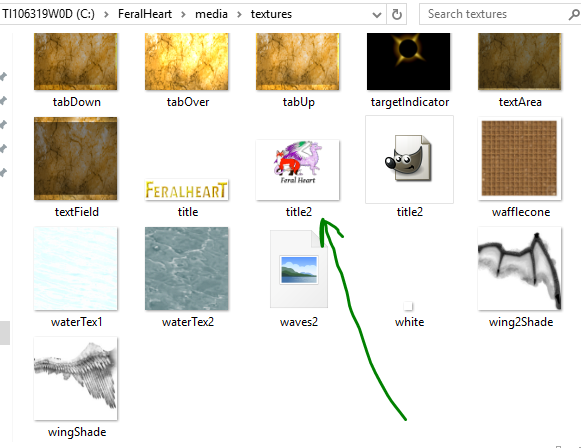Go to the FeralHeart folder breadcrumb
Image resolution: width=581 pixels, height=448 pixels.
tap(145, 14)
